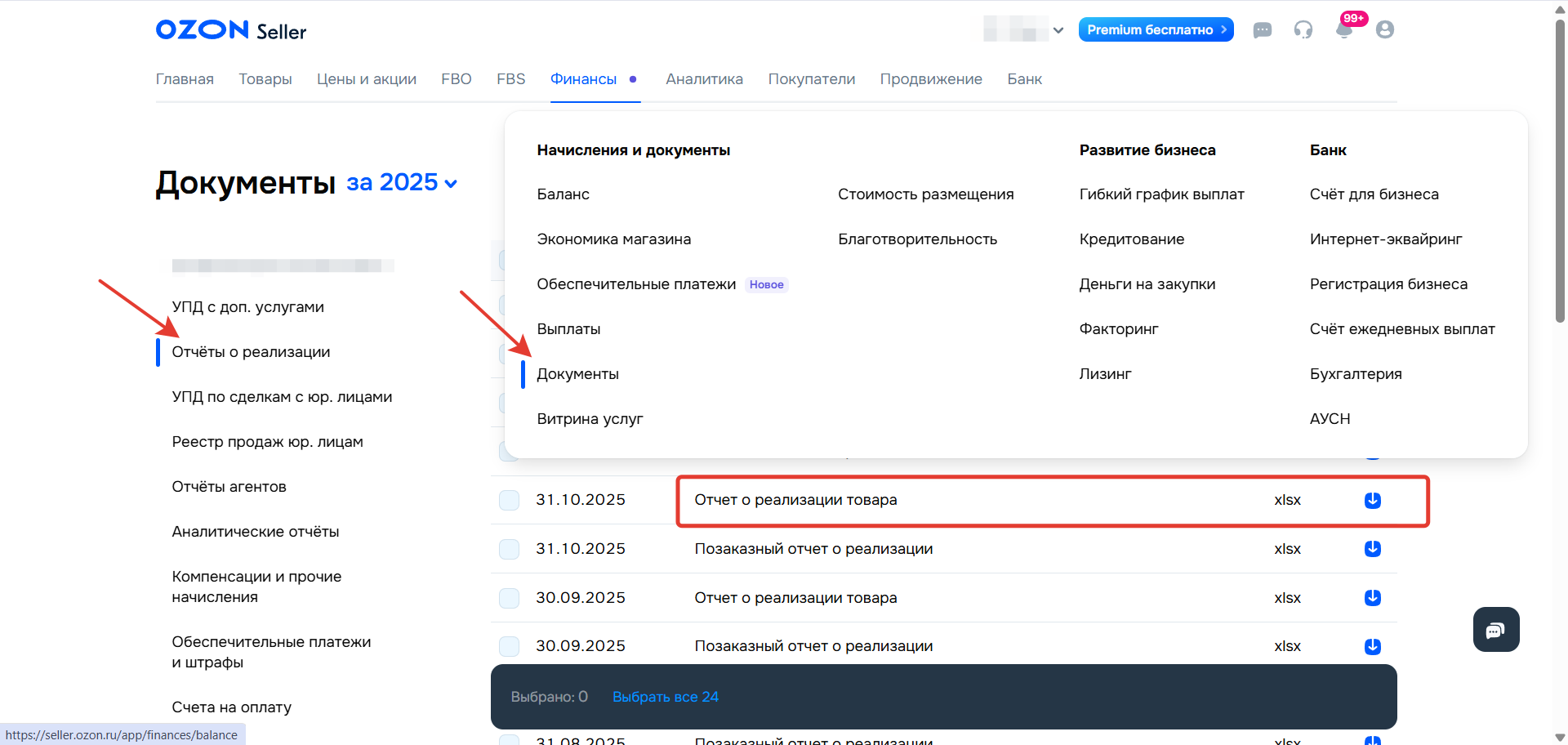Select checkbox for 31.10.2025 Позаказный отчет

[510, 549]
